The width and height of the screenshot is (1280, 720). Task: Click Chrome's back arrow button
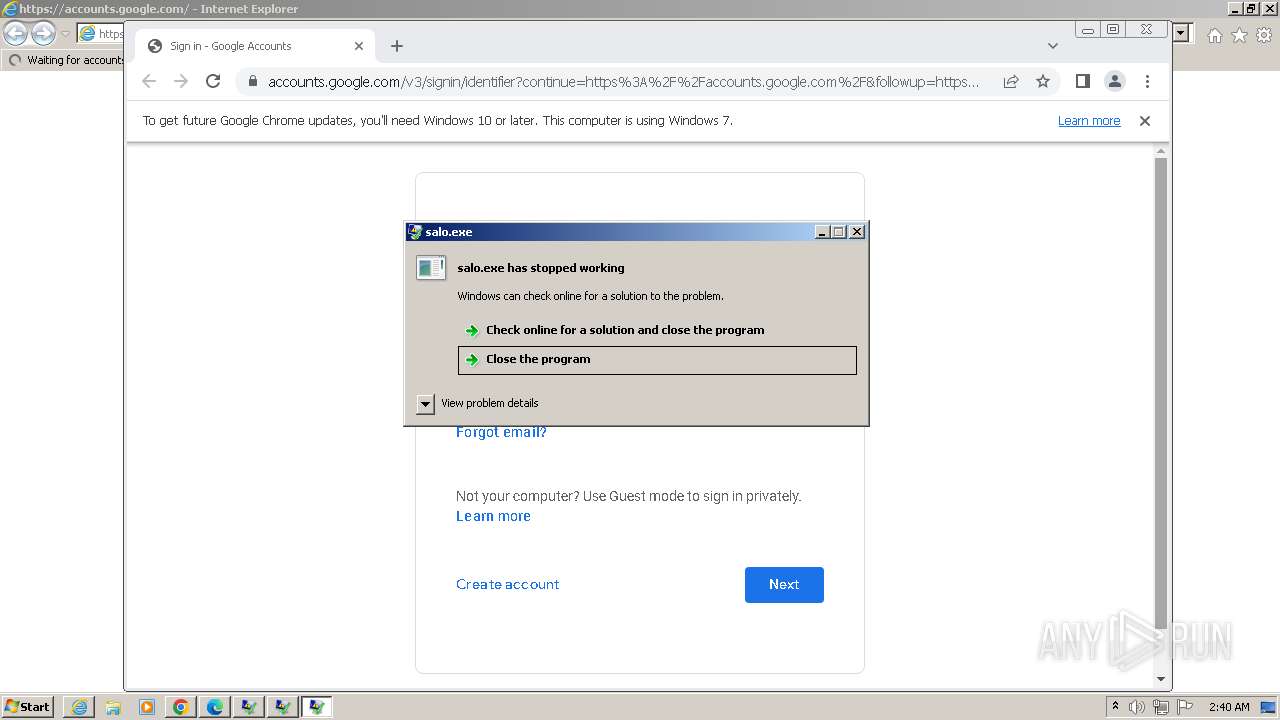149,81
